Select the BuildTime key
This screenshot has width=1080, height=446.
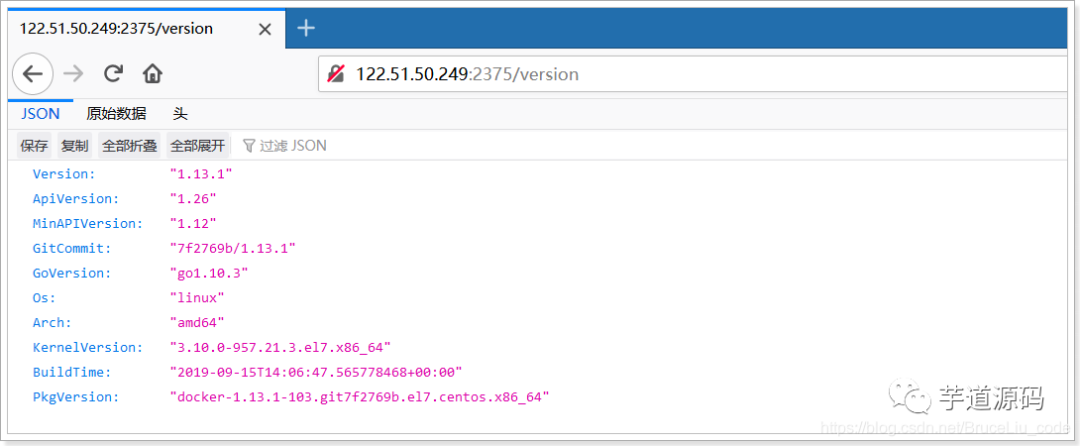click(72, 372)
